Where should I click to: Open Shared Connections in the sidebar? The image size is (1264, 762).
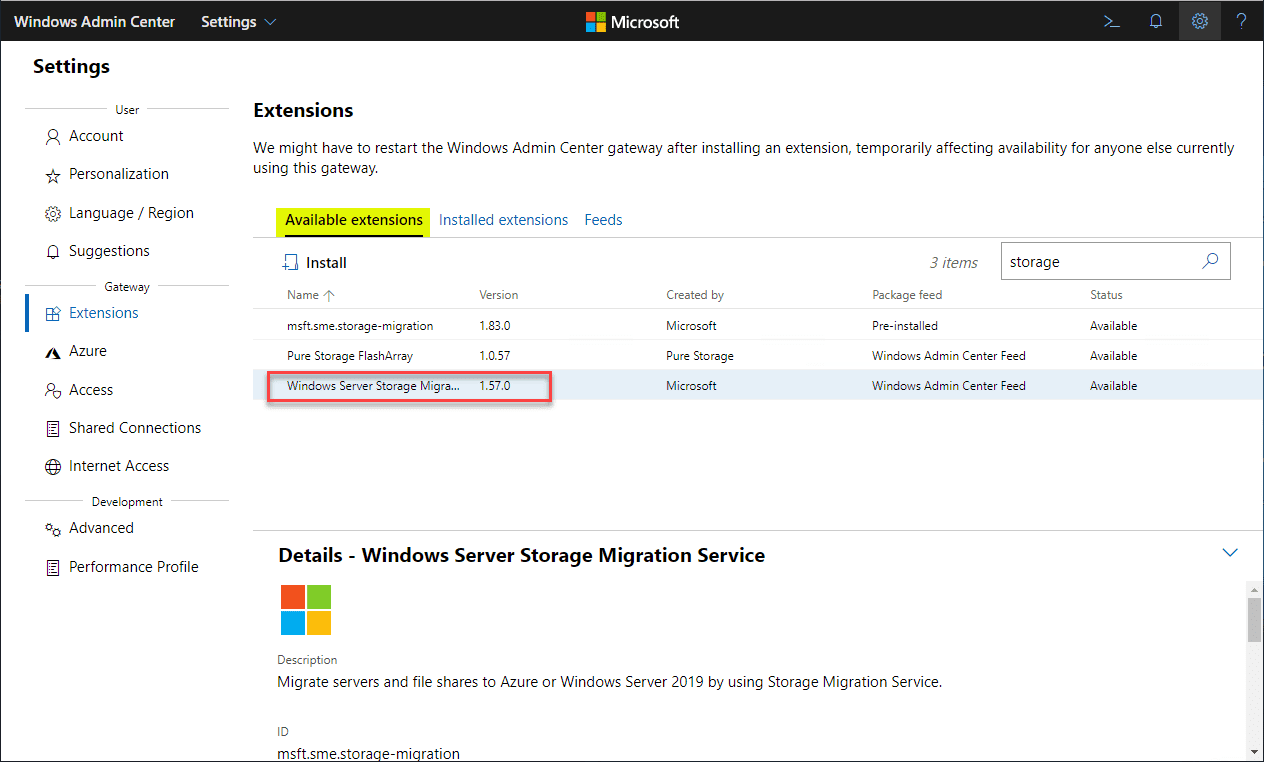[135, 428]
